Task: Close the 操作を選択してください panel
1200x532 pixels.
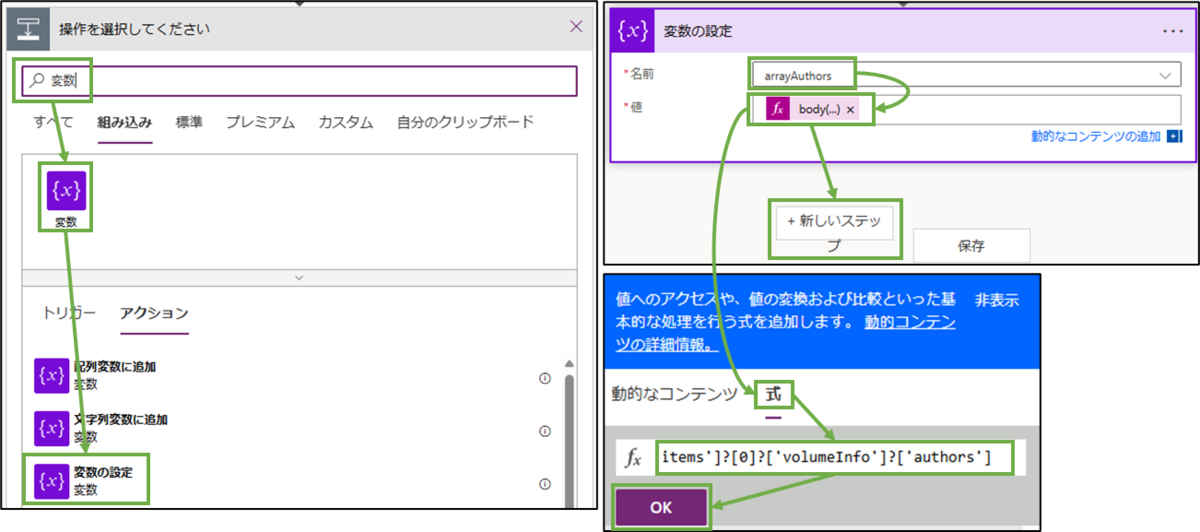Action: click(x=576, y=26)
